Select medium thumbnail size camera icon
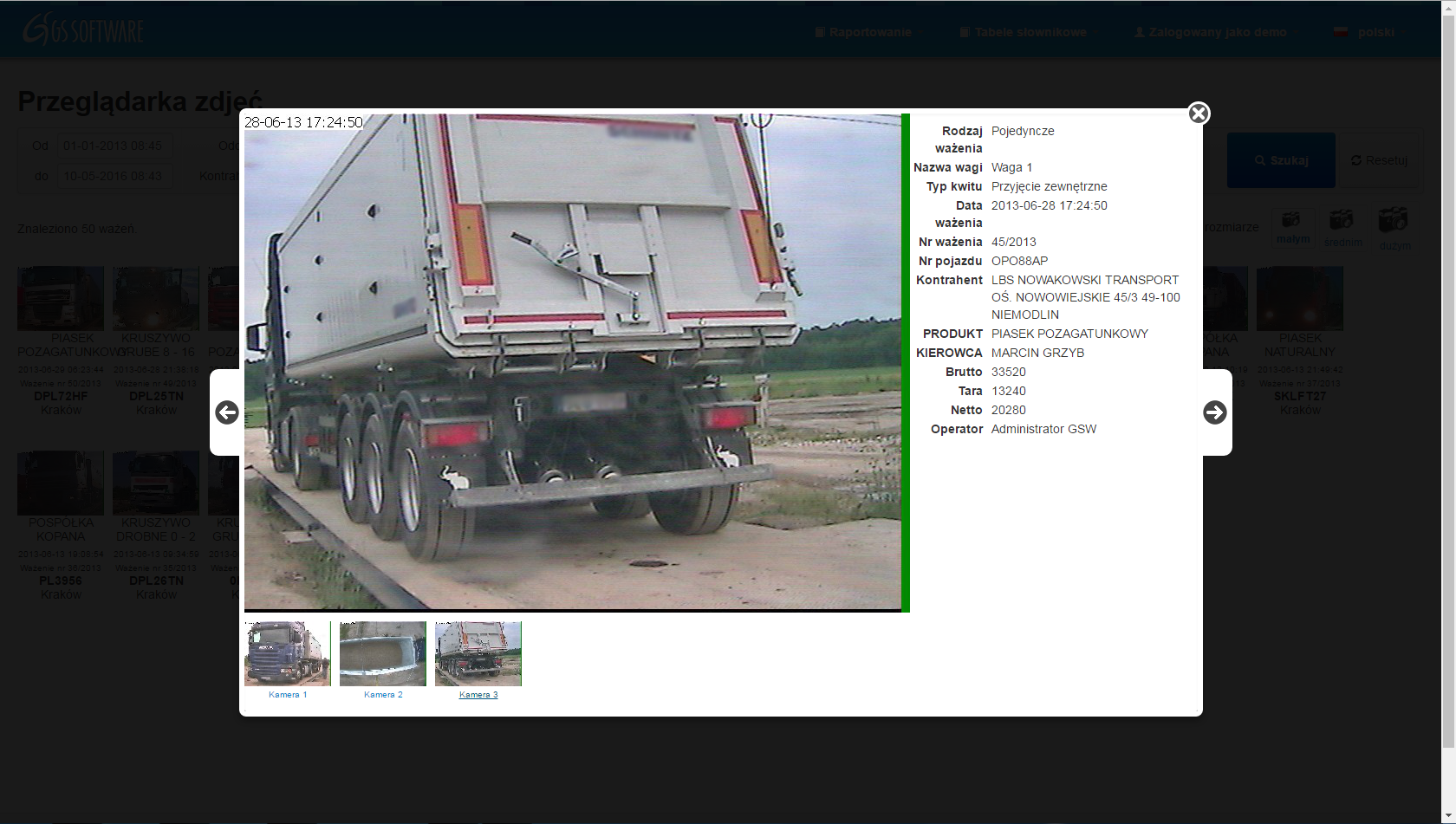Image resolution: width=1456 pixels, height=824 pixels. pyautogui.click(x=1342, y=220)
